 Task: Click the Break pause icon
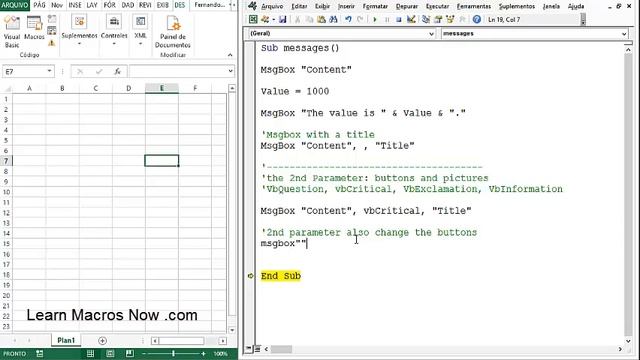click(x=387, y=19)
